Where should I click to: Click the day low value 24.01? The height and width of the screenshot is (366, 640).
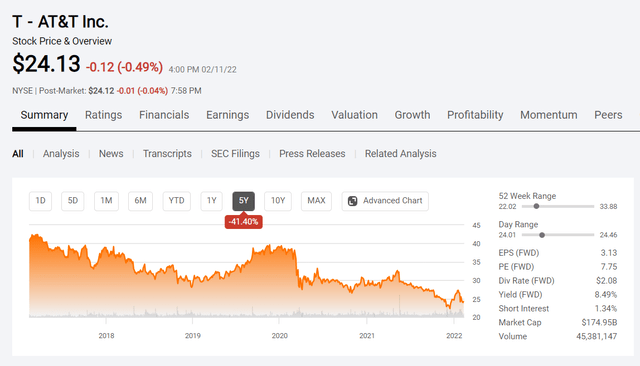[x=507, y=235]
